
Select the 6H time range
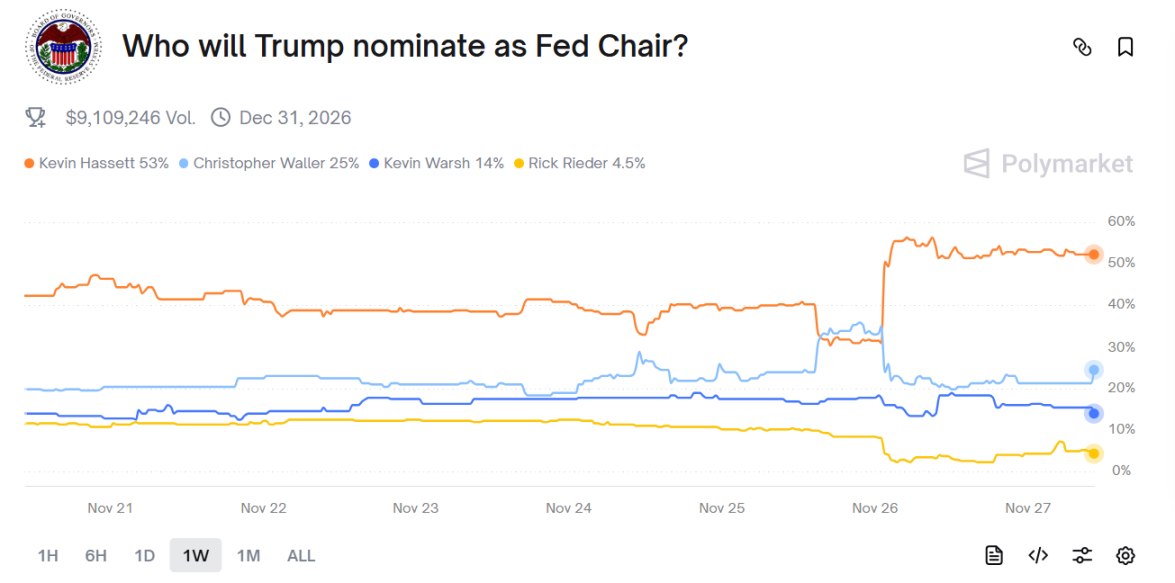tap(96, 556)
